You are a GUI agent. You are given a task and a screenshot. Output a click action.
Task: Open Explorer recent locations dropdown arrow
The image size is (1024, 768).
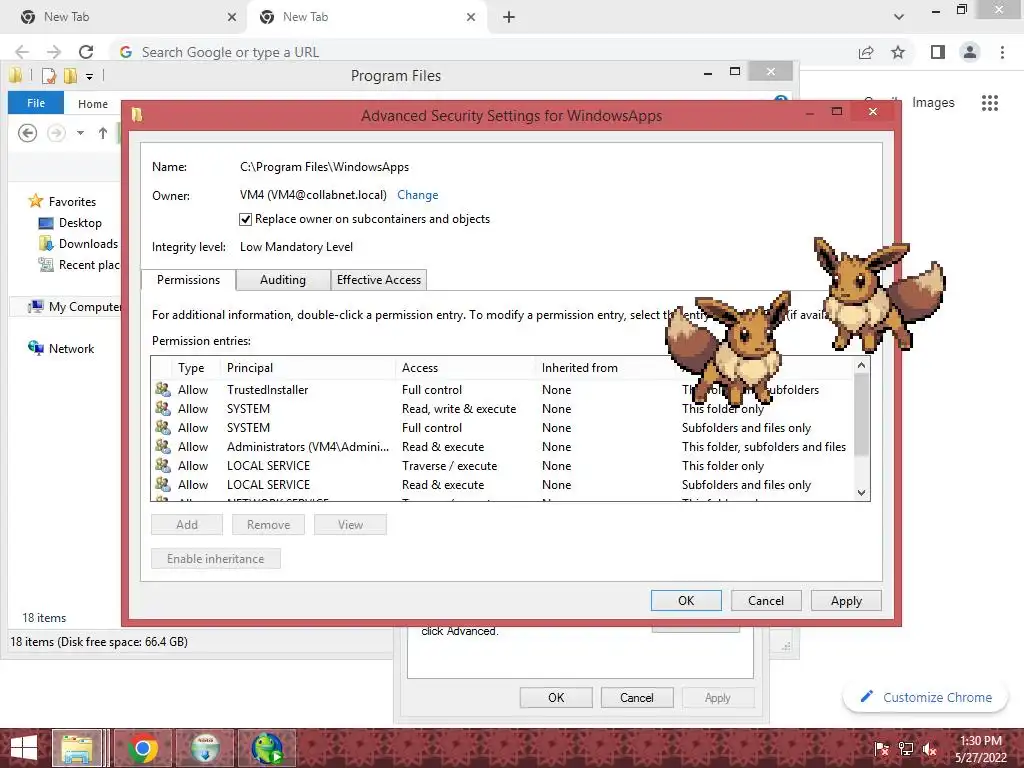pos(80,133)
